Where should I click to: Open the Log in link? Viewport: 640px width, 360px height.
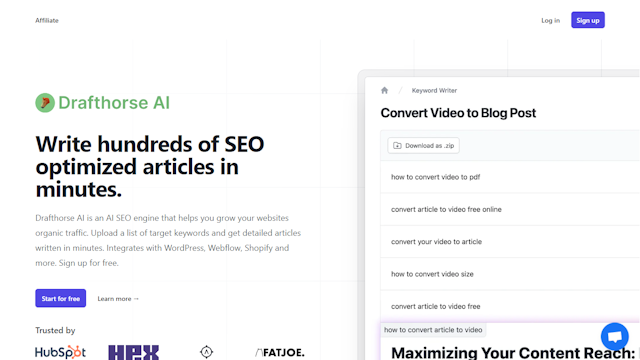click(x=551, y=20)
